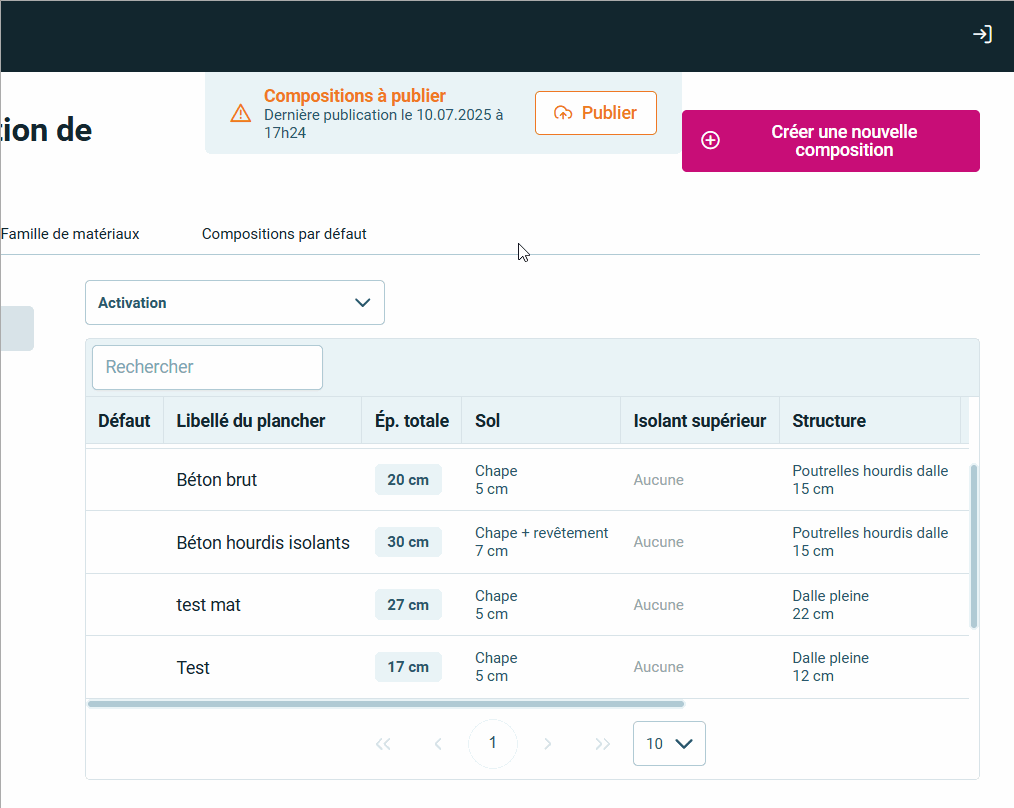
Task: Switch to Compositions par défaut tab
Action: (284, 234)
